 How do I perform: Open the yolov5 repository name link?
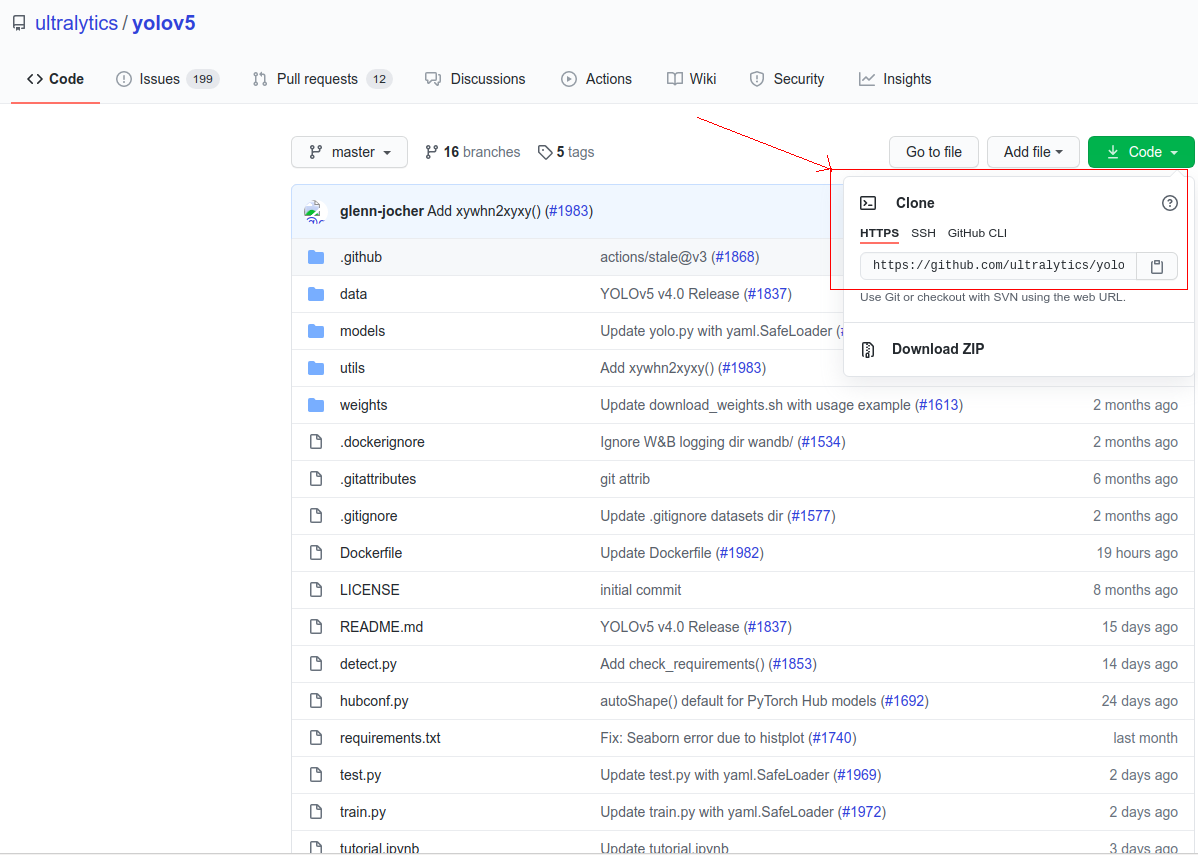164,24
